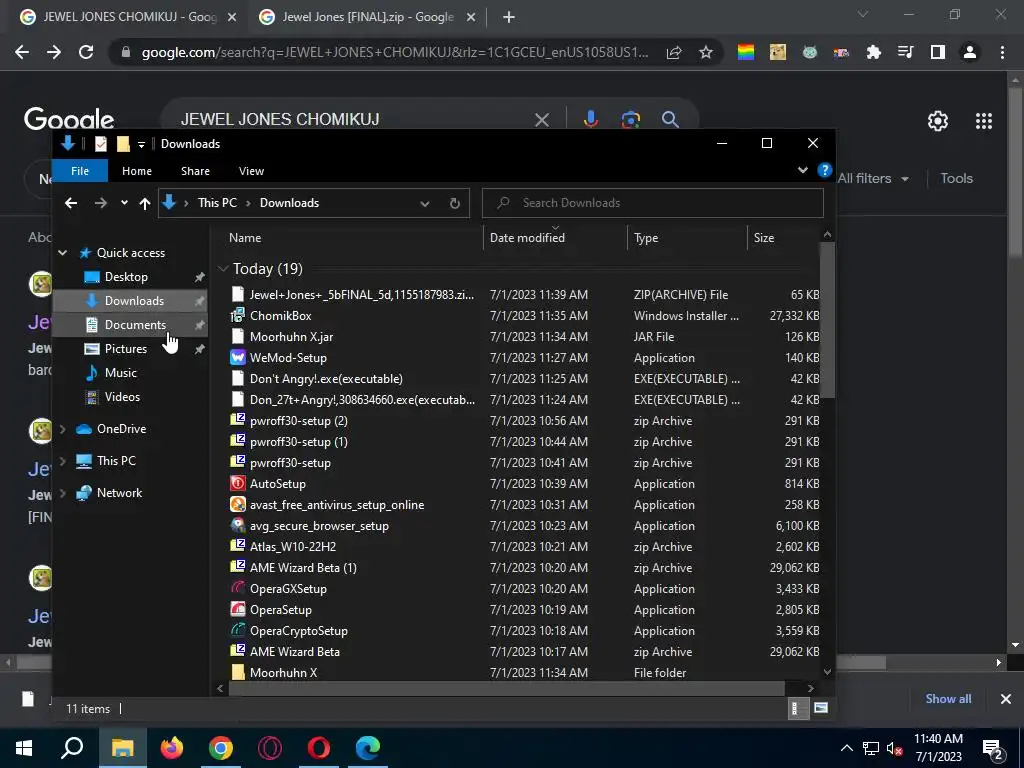Open the address bar history dropdown
The width and height of the screenshot is (1024, 768).
point(424,203)
